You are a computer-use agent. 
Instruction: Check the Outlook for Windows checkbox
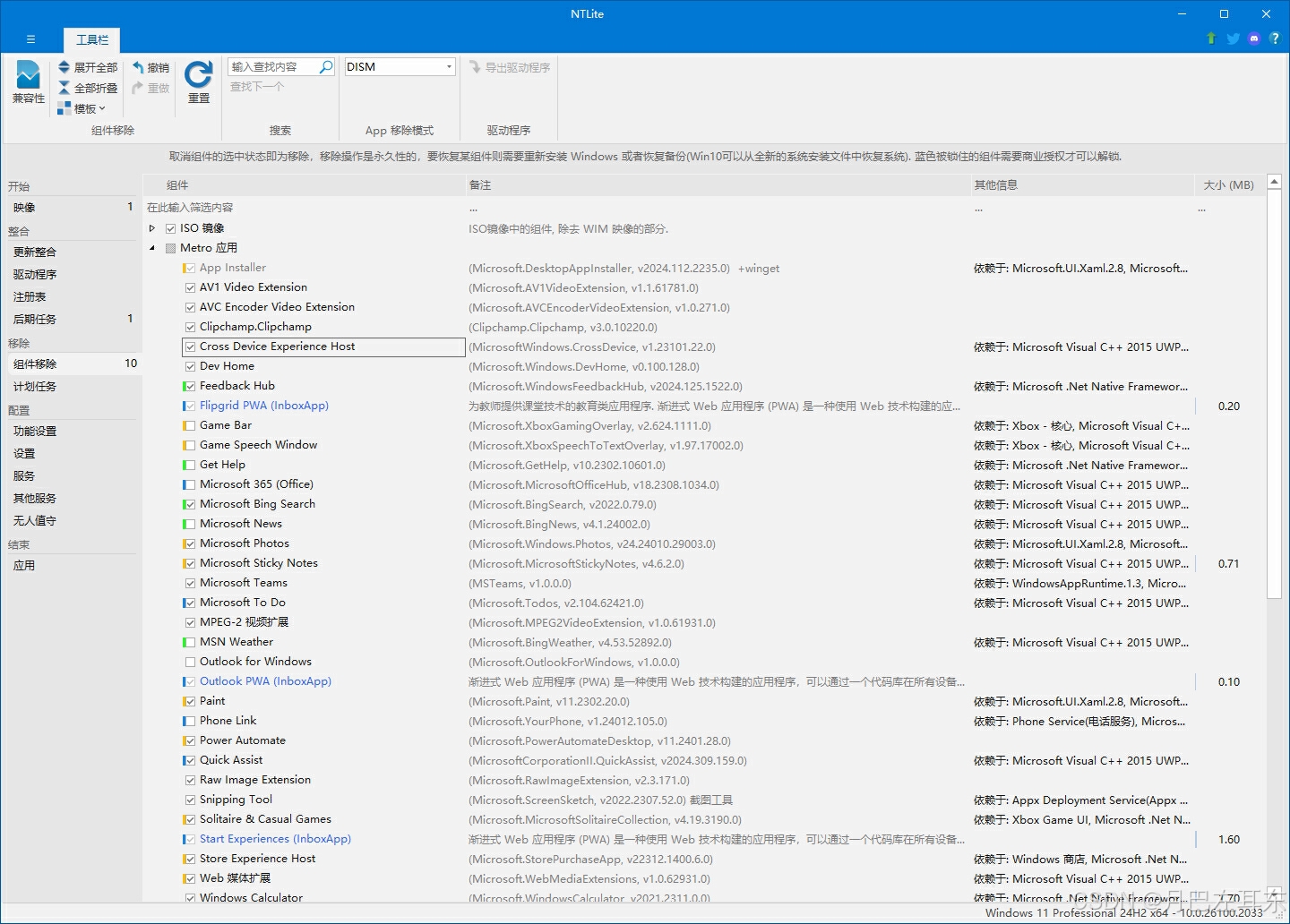click(190, 662)
